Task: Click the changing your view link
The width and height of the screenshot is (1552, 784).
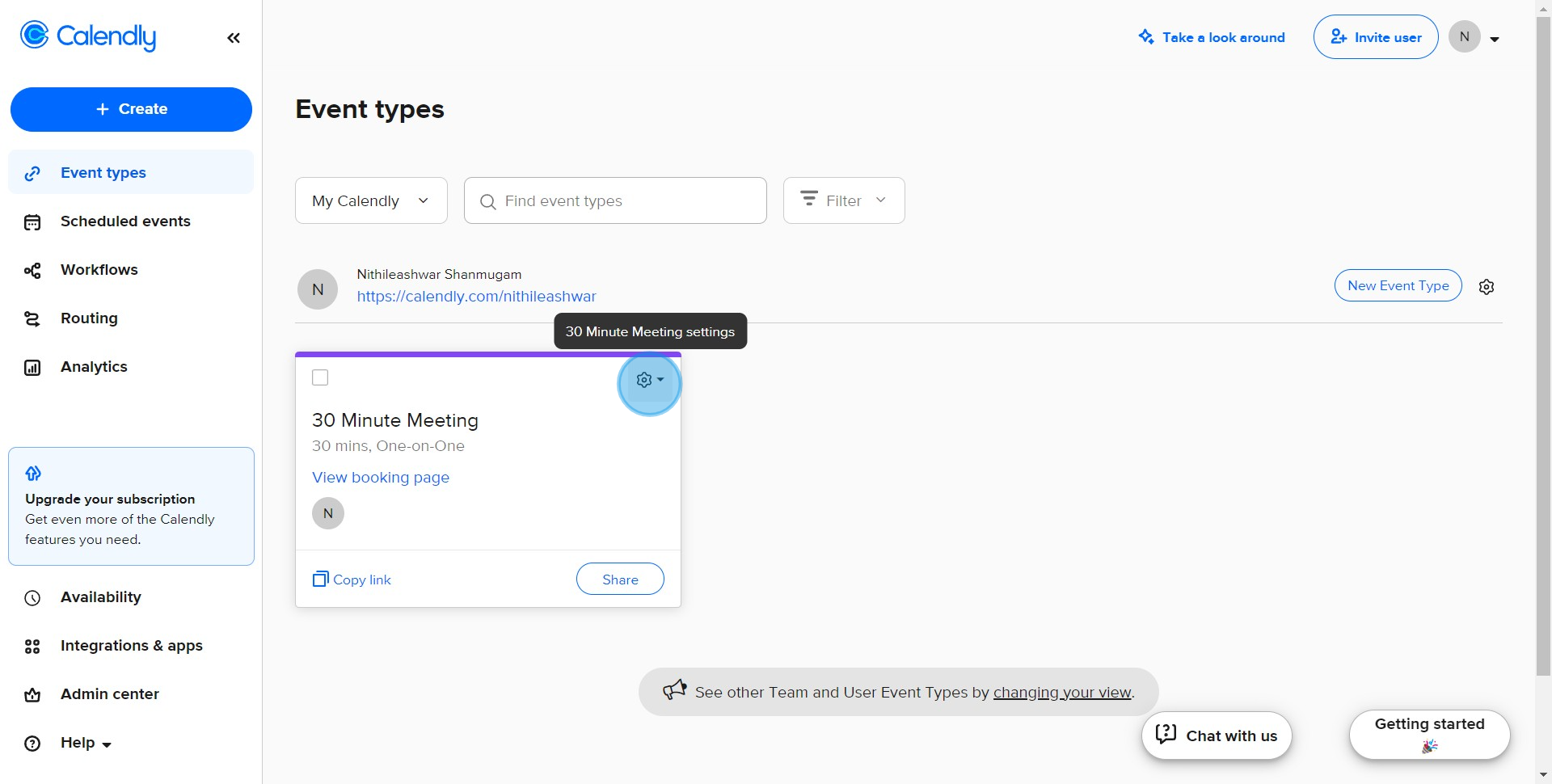Action: coord(1062,693)
